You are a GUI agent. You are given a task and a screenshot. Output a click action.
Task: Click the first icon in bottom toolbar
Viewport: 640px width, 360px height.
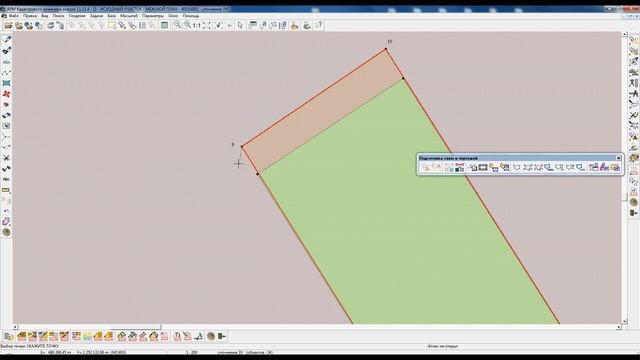click(x=9, y=336)
